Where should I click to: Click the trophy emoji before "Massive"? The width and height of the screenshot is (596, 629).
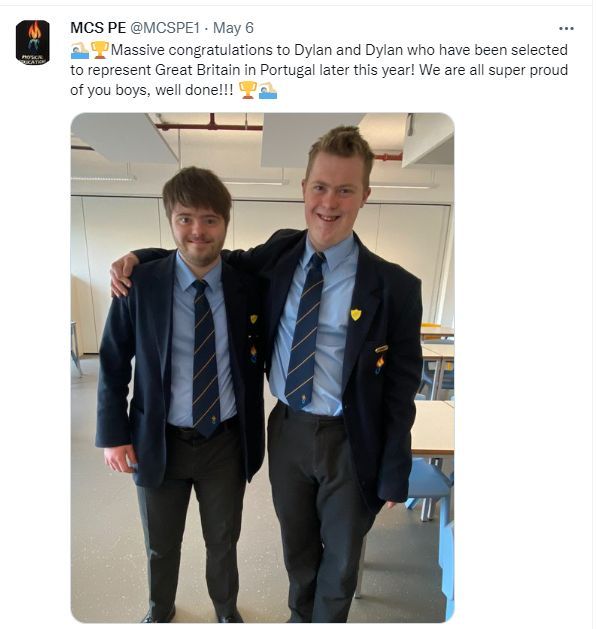tap(99, 50)
